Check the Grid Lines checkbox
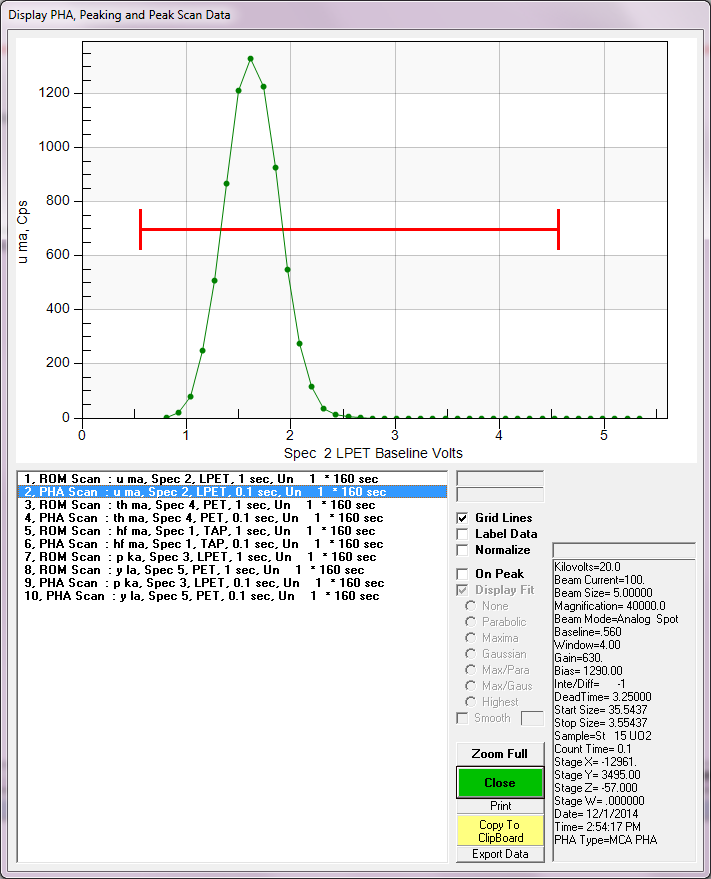Viewport: 711px width, 879px height. [x=463, y=518]
